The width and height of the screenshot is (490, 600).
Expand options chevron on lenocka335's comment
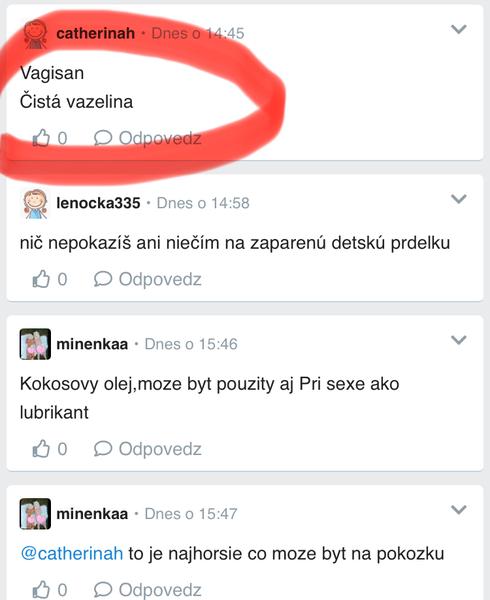pyautogui.click(x=459, y=199)
